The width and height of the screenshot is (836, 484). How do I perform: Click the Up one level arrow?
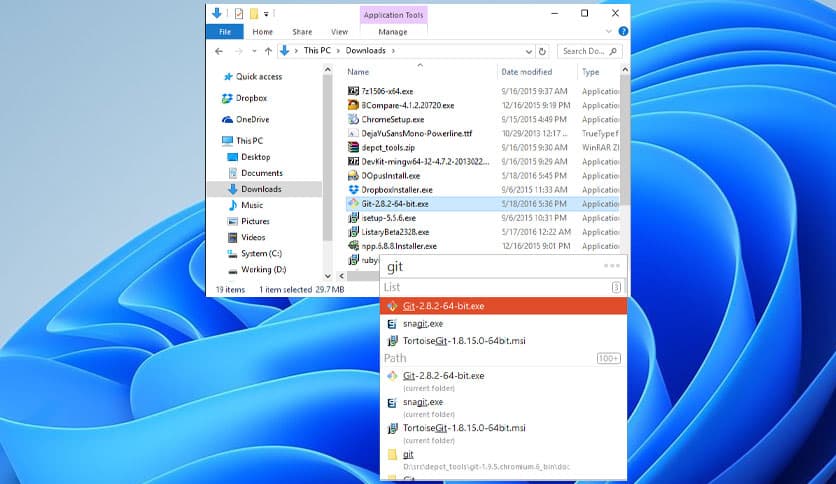268,51
